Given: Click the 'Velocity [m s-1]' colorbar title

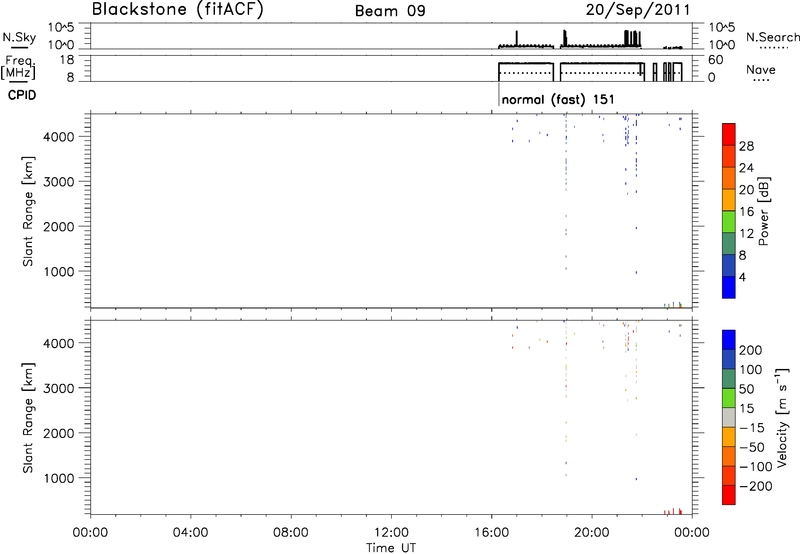Looking at the screenshot, I should pos(782,417).
